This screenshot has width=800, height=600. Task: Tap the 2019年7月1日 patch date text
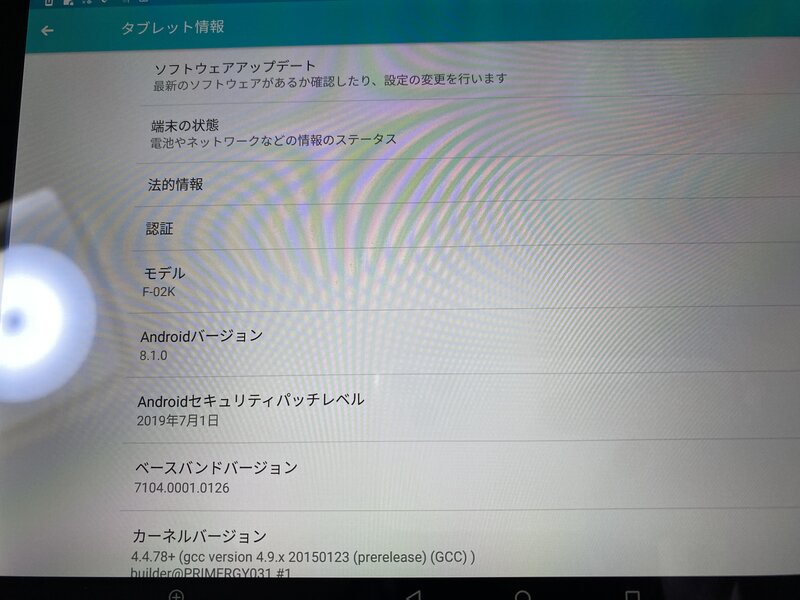(177, 421)
